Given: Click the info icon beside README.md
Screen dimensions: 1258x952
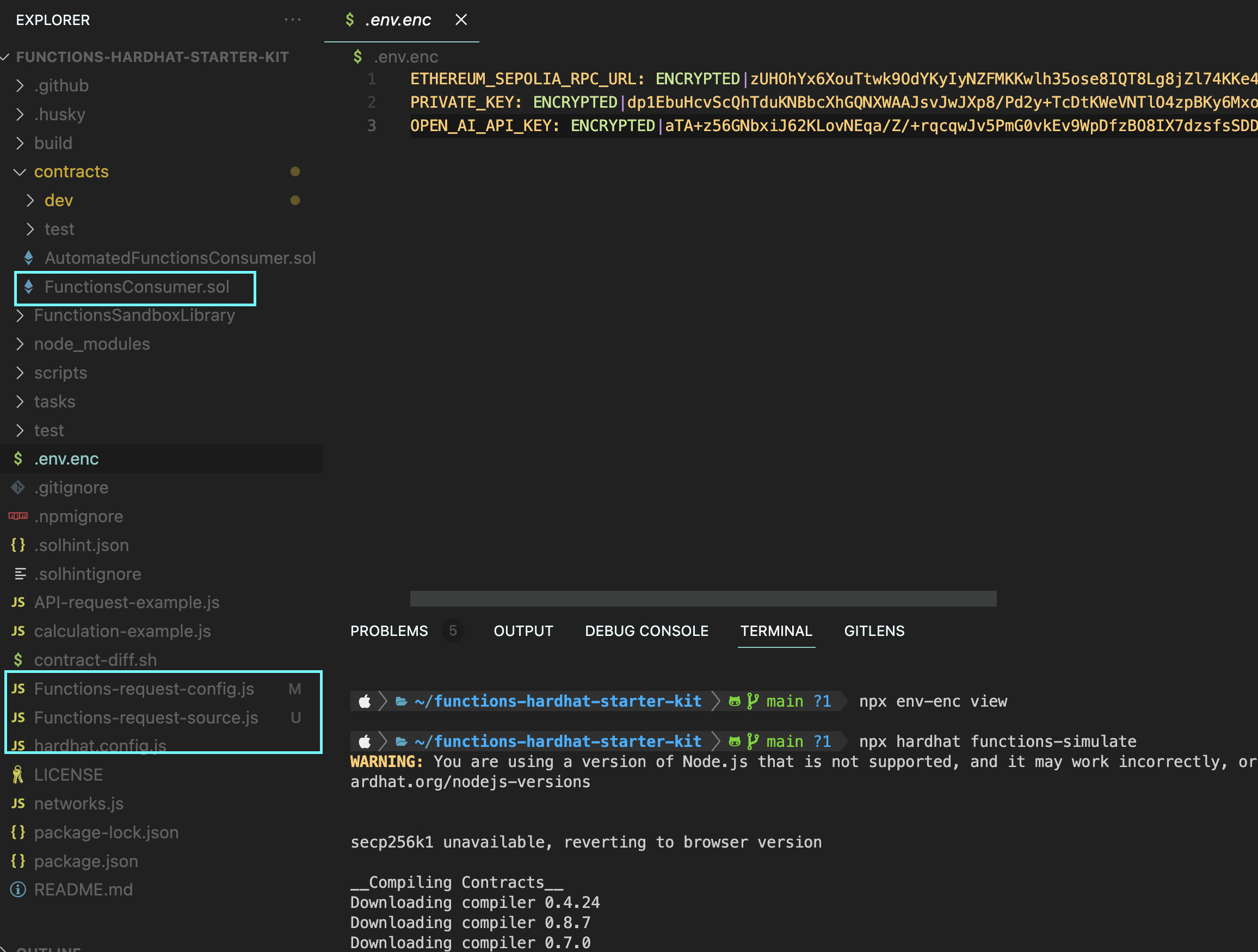Looking at the screenshot, I should pyautogui.click(x=17, y=889).
